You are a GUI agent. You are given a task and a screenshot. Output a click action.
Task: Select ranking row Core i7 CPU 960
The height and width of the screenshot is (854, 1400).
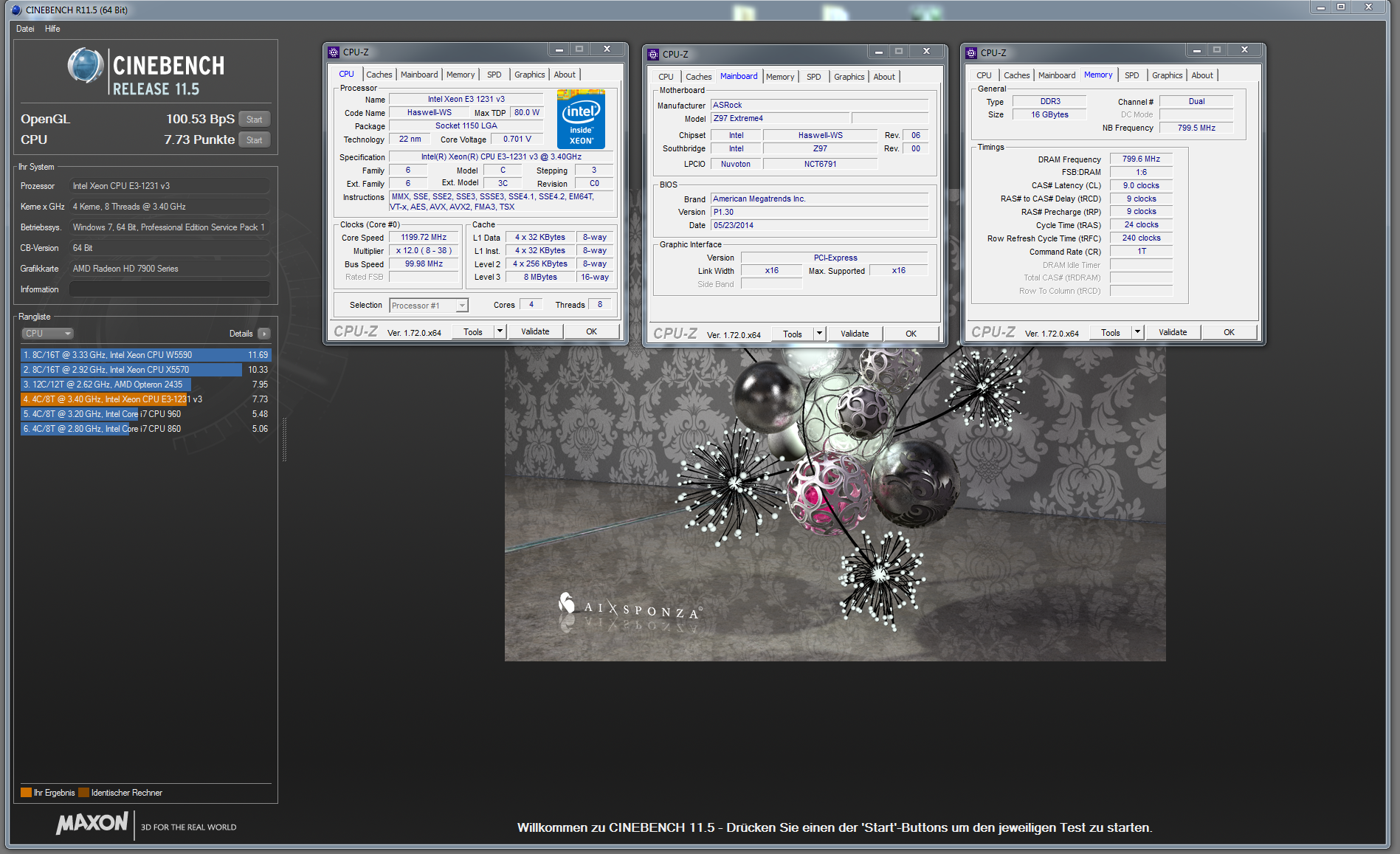click(145, 414)
